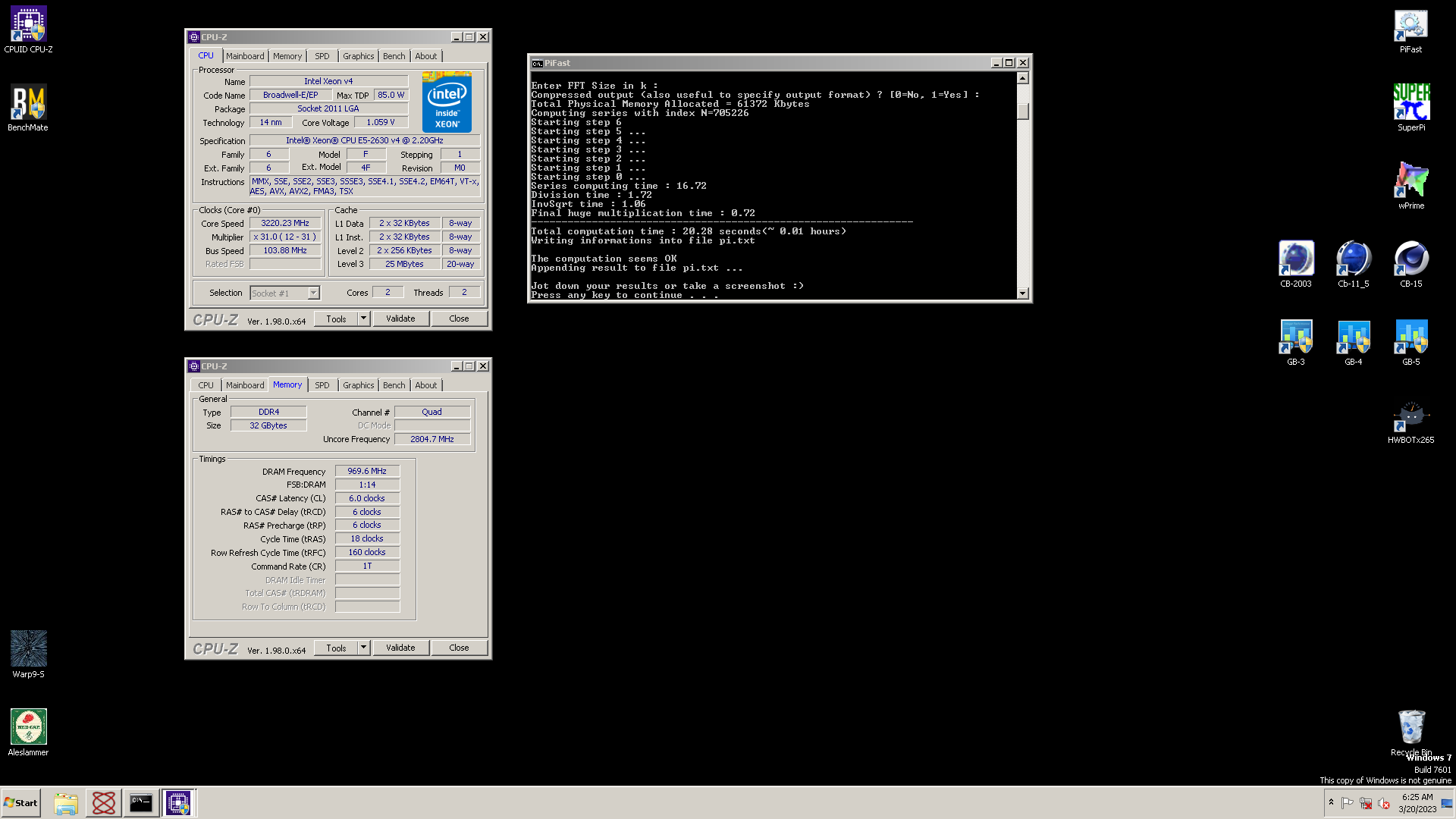Open the BenchMate desktop icon
Screen dimensions: 1456x819
[28, 108]
